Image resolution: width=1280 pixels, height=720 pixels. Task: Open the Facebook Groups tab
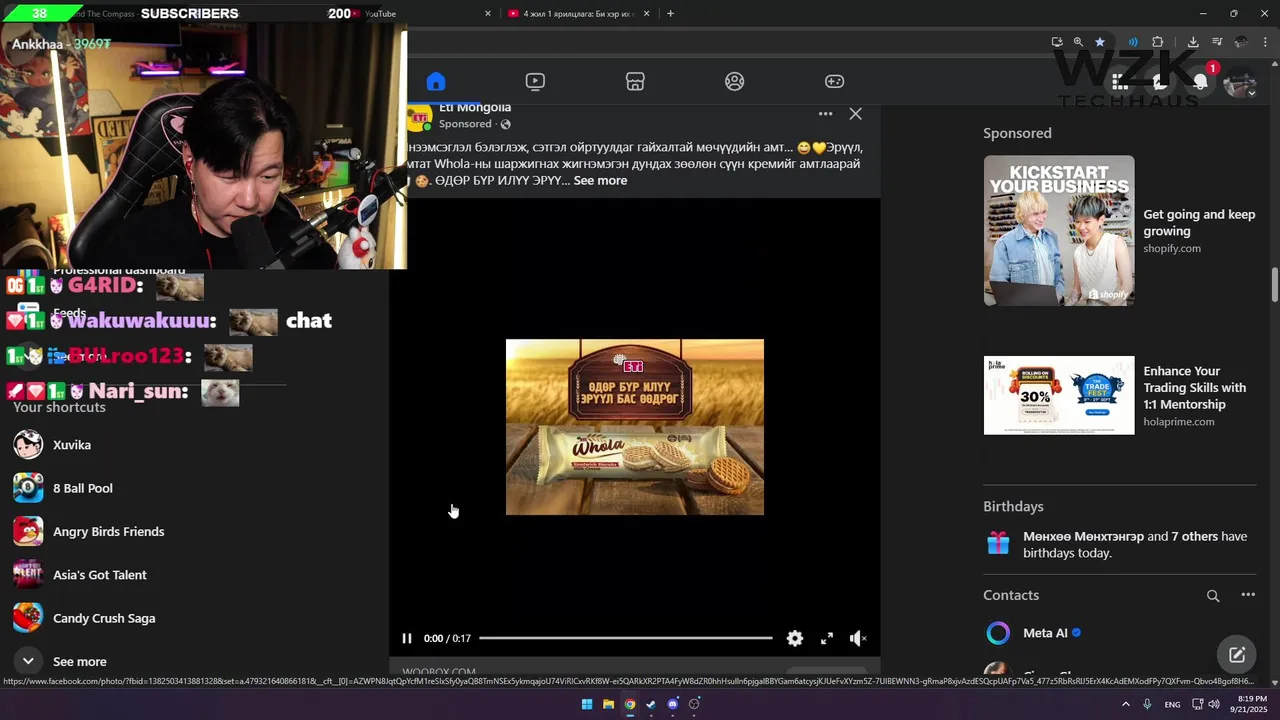pyautogui.click(x=735, y=82)
